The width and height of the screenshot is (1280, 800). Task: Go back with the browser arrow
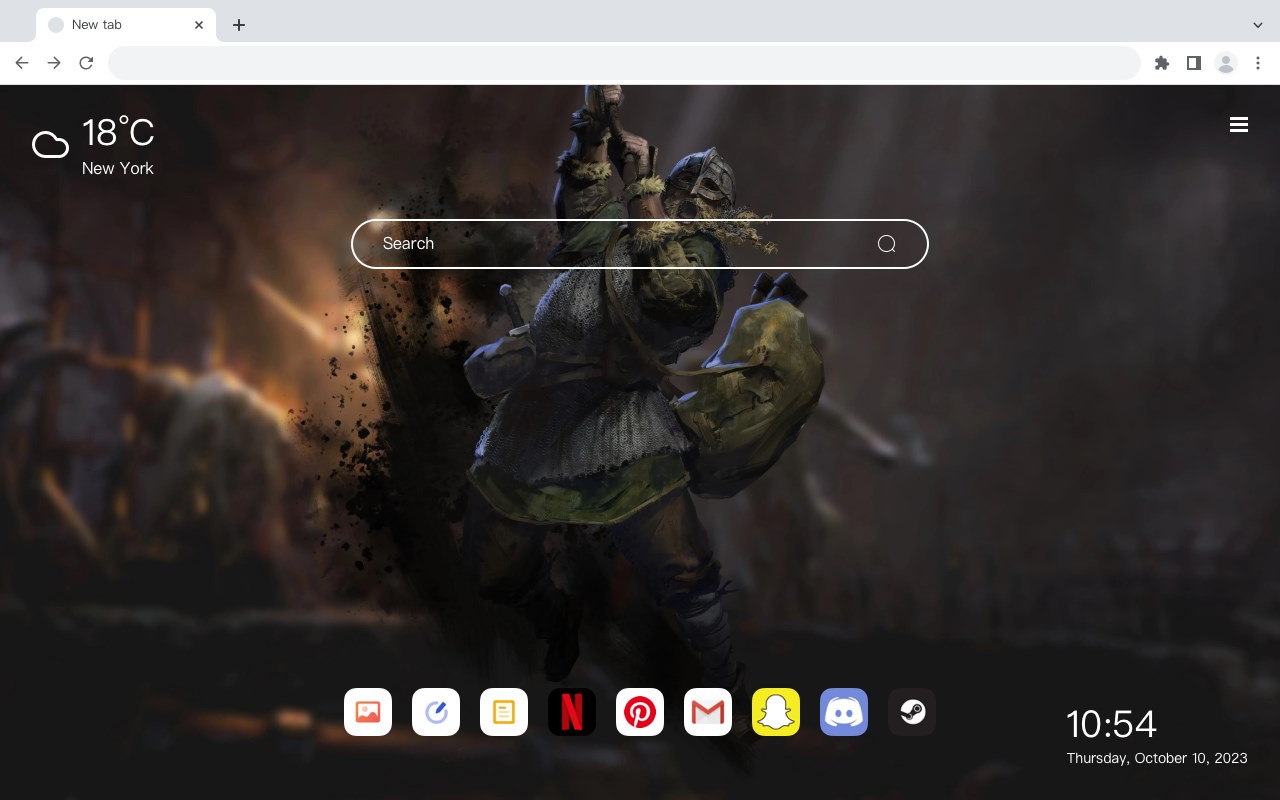tap(22, 63)
